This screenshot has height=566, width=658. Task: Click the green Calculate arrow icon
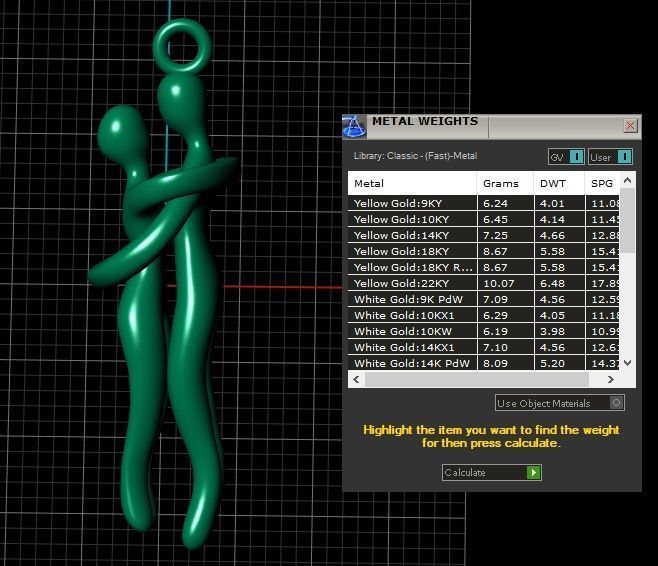coord(534,472)
